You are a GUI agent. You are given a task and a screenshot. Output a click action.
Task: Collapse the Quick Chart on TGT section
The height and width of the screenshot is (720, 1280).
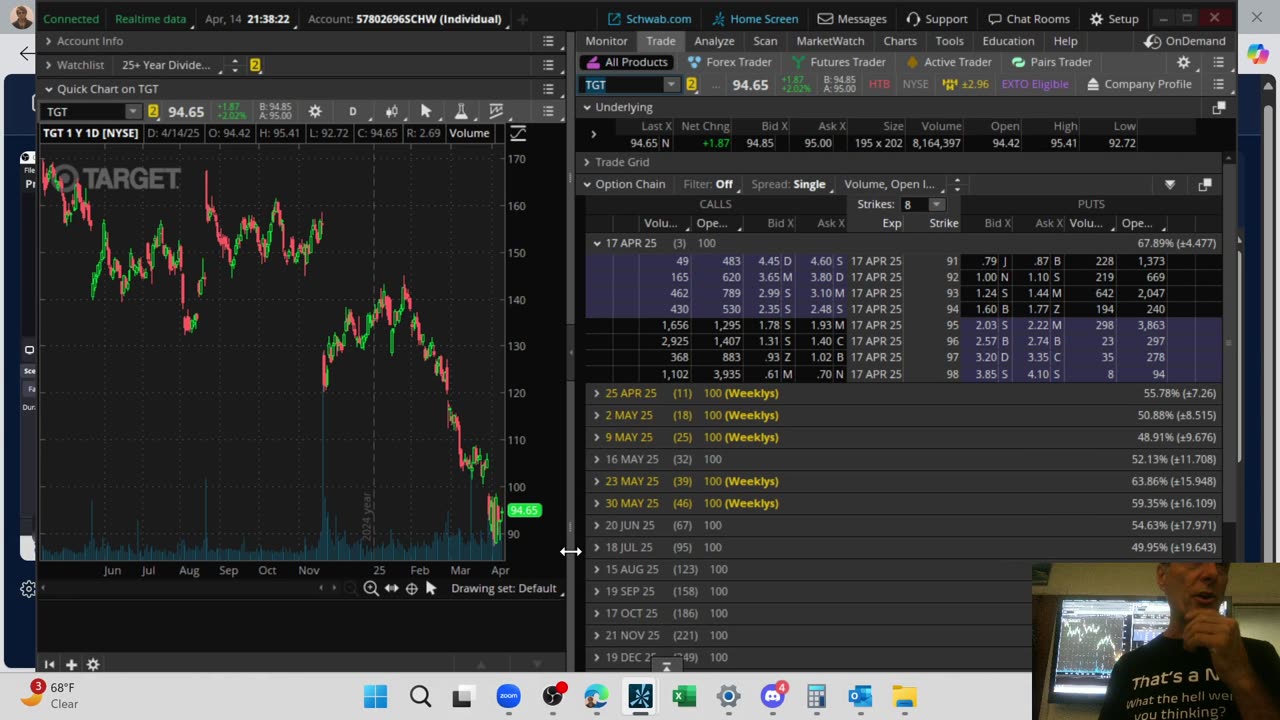click(x=48, y=89)
